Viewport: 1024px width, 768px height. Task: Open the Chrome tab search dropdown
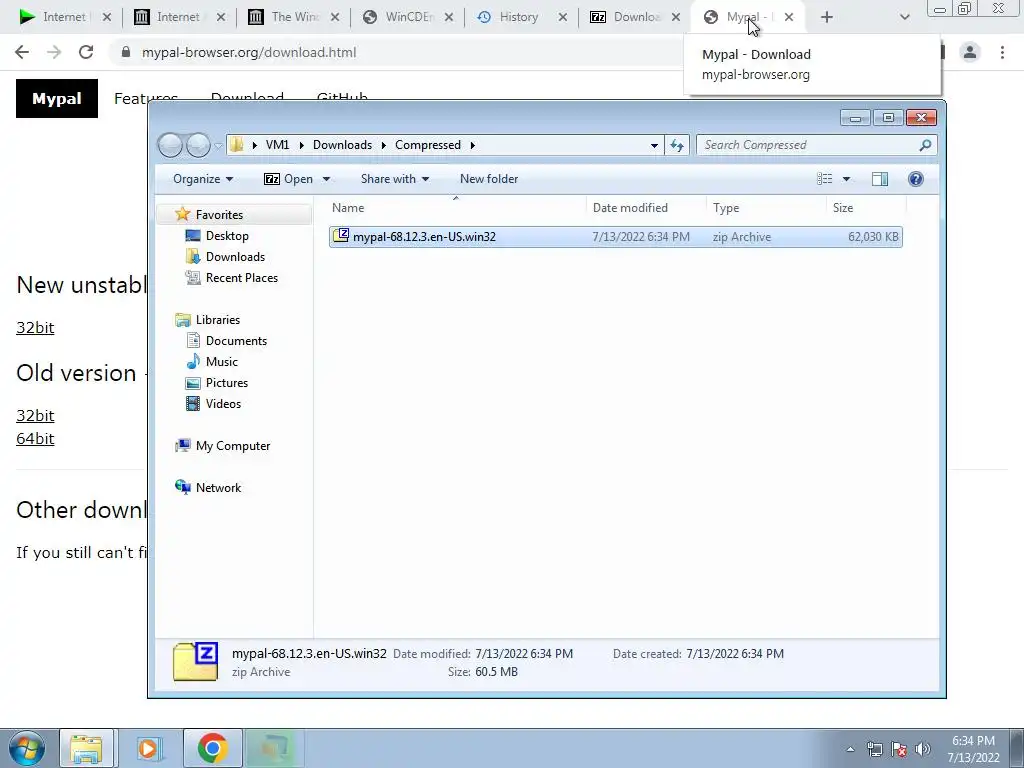pos(904,17)
